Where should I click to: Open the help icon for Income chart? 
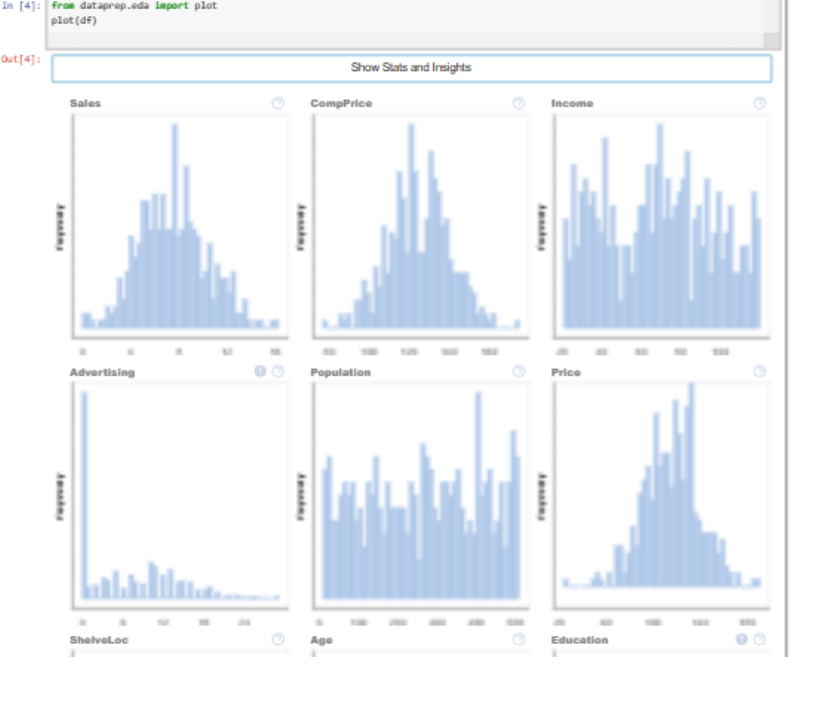pos(759,103)
